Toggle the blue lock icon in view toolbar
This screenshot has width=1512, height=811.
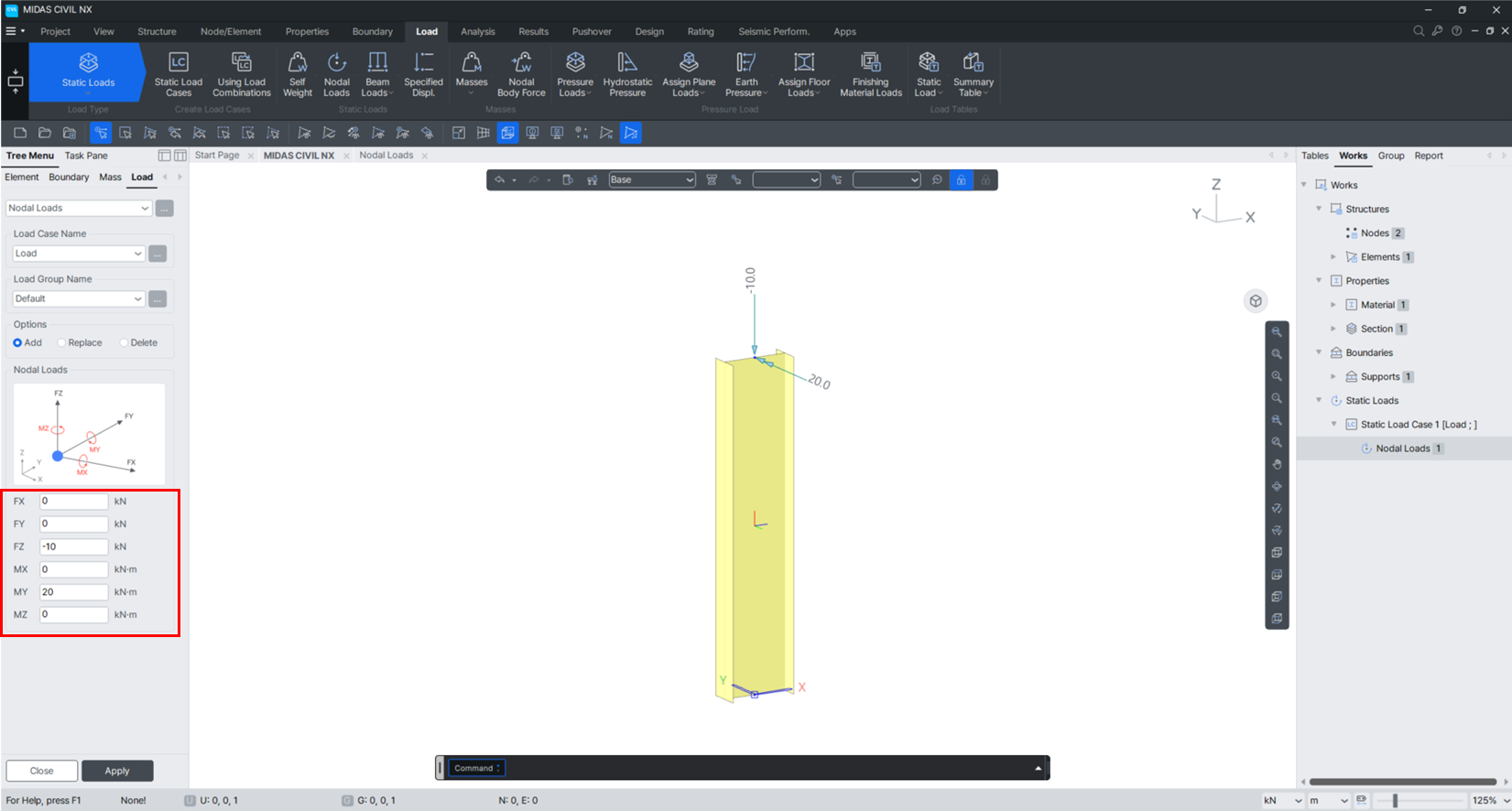(x=961, y=180)
